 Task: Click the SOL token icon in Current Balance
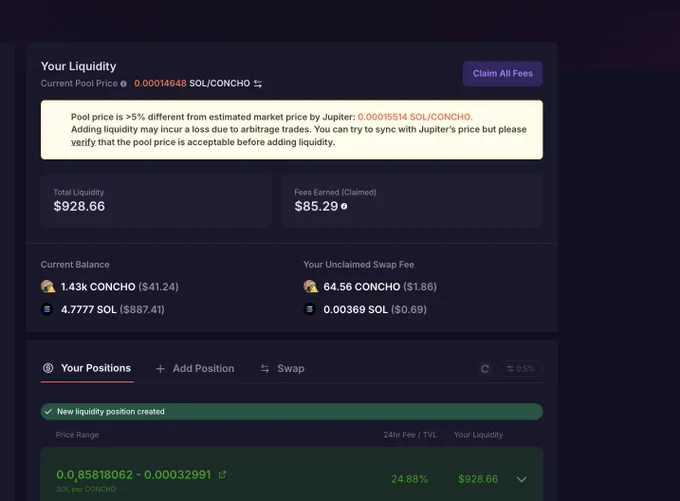coord(47,309)
